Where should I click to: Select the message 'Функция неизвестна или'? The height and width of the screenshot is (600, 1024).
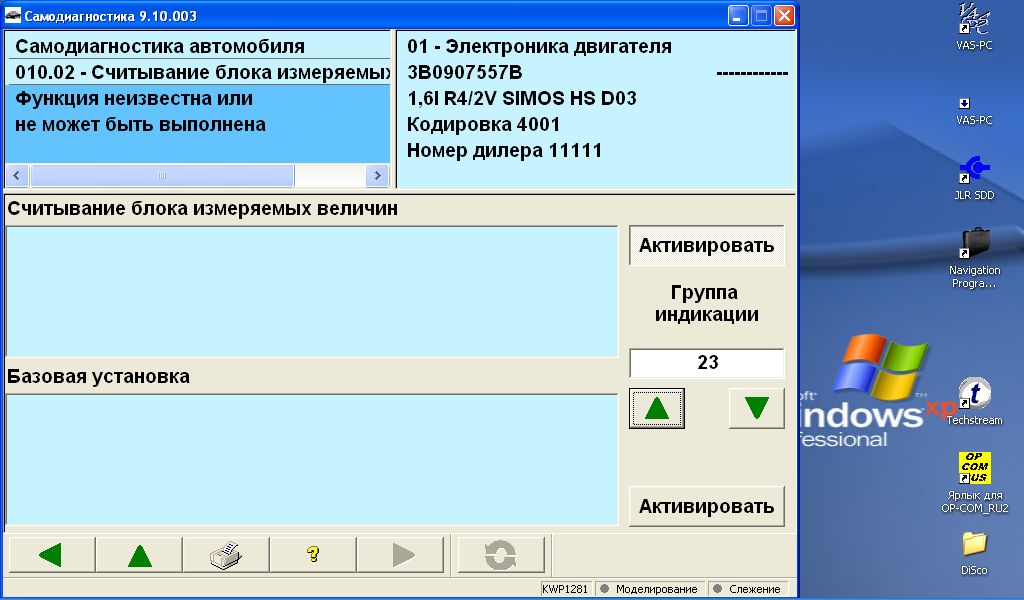tap(134, 99)
